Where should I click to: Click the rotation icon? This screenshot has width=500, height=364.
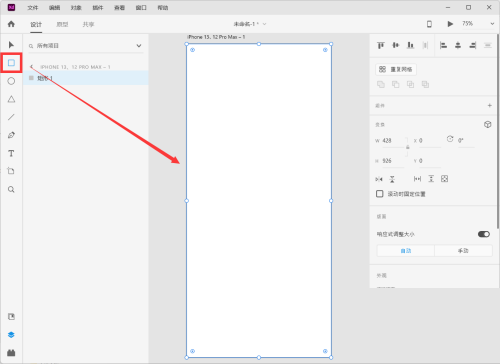(x=450, y=139)
